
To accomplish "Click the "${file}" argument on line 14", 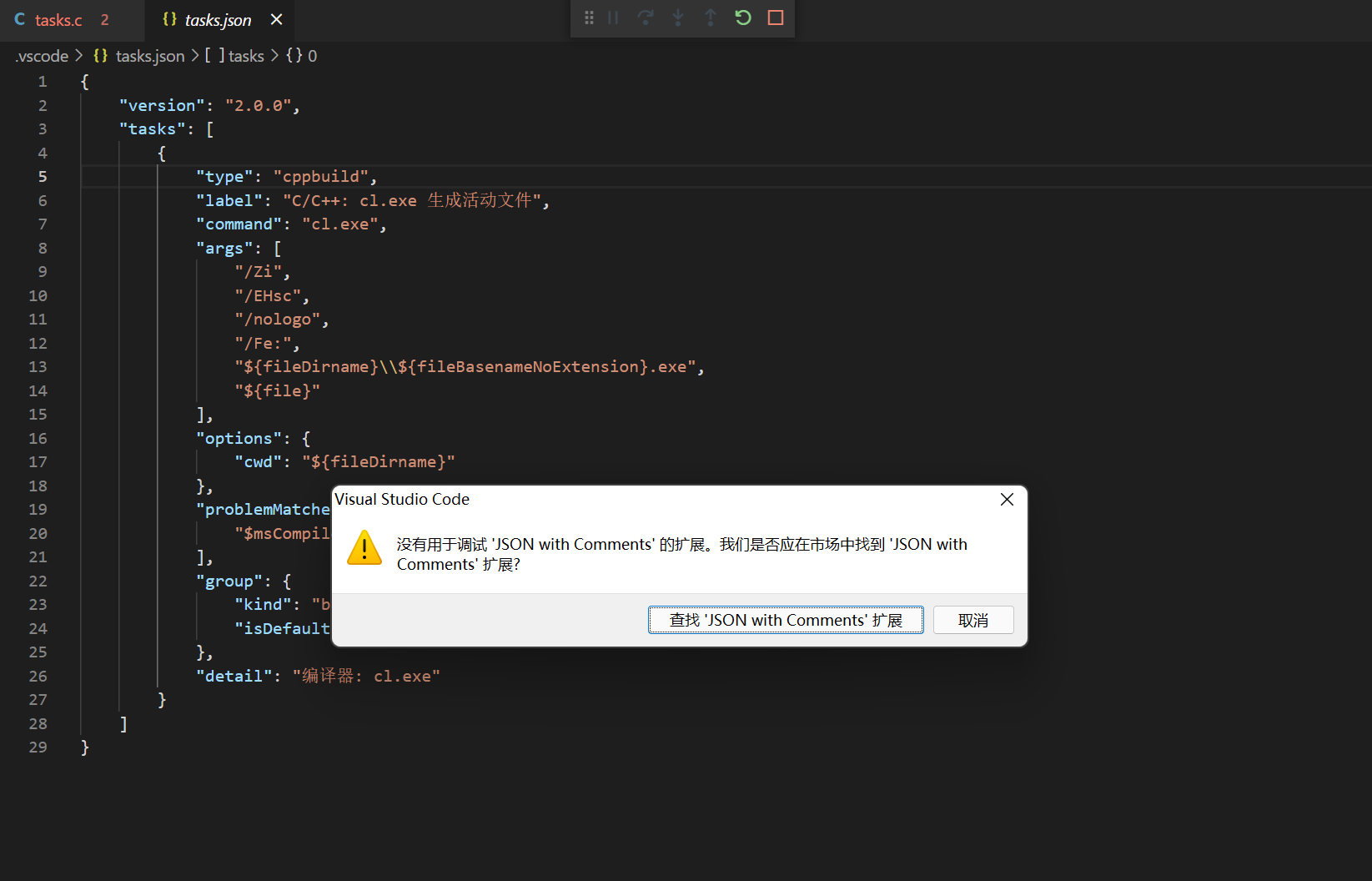I will (278, 391).
